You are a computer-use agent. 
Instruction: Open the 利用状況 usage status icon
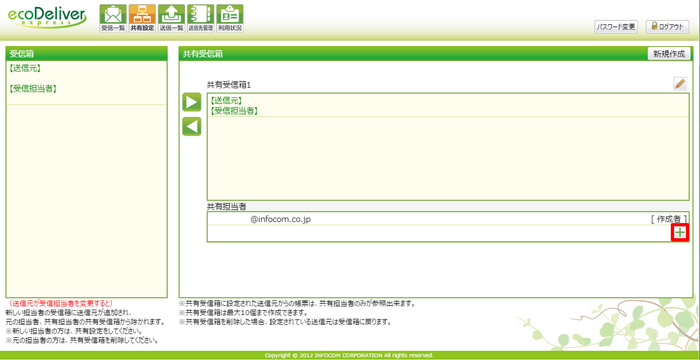(229, 18)
